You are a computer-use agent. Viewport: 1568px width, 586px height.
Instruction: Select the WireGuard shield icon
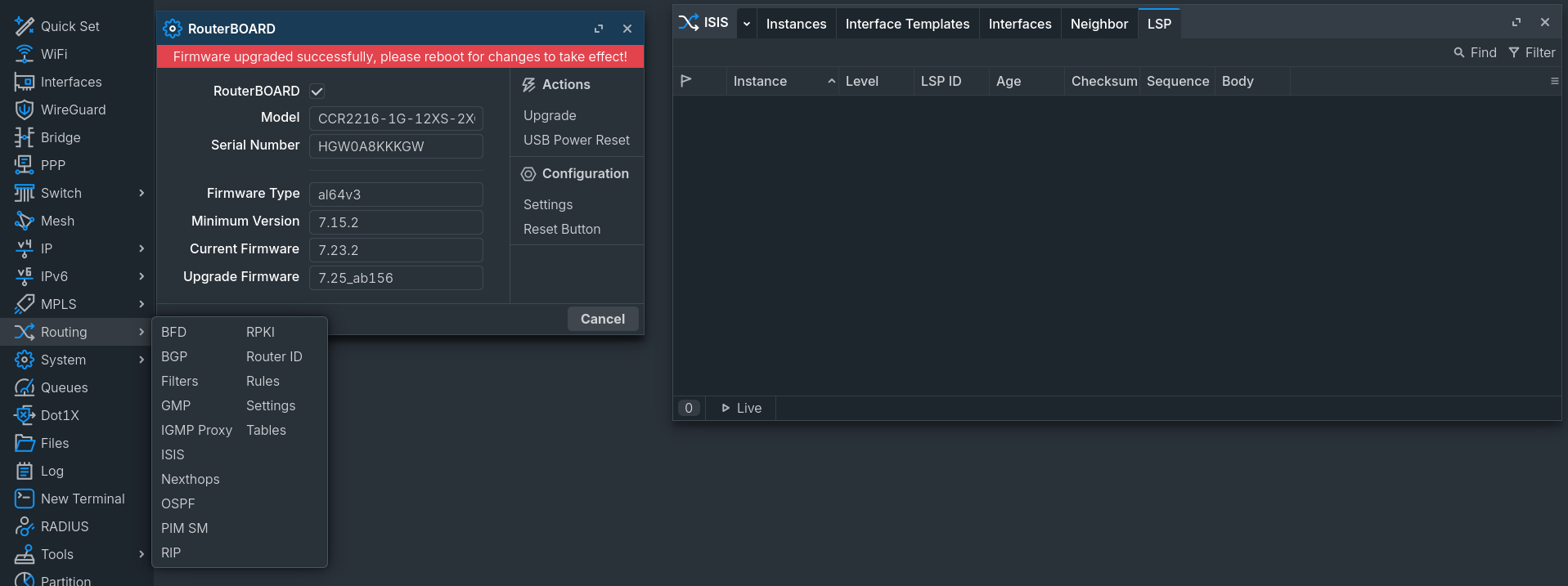(25, 110)
